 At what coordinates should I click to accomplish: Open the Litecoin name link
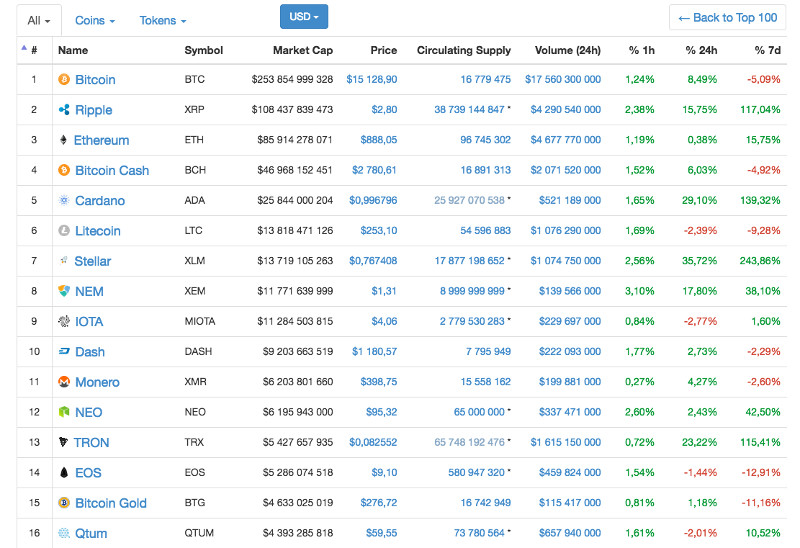pos(98,231)
